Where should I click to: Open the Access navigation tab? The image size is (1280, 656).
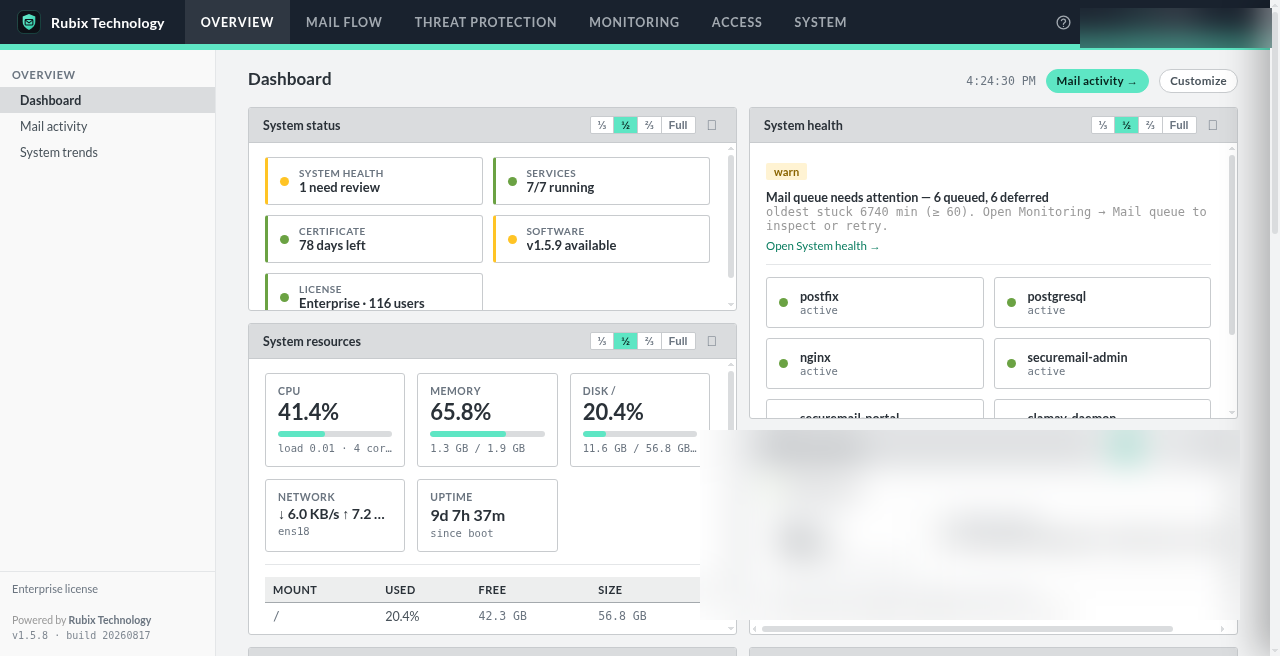737,22
